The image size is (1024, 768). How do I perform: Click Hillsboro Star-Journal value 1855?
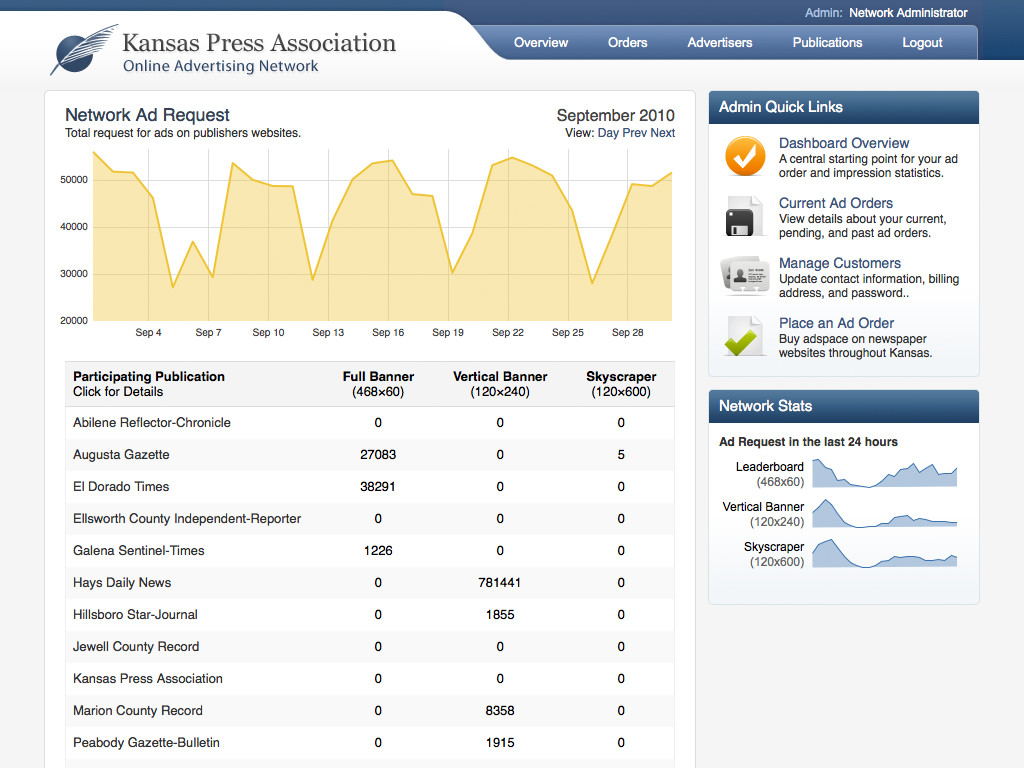[x=500, y=615]
